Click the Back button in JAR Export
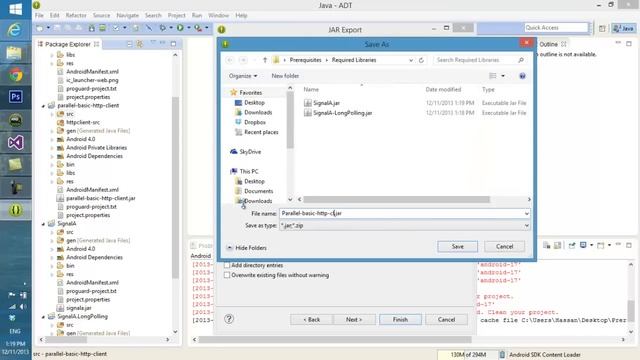Screen dimensions: 640x360 tap(311, 319)
